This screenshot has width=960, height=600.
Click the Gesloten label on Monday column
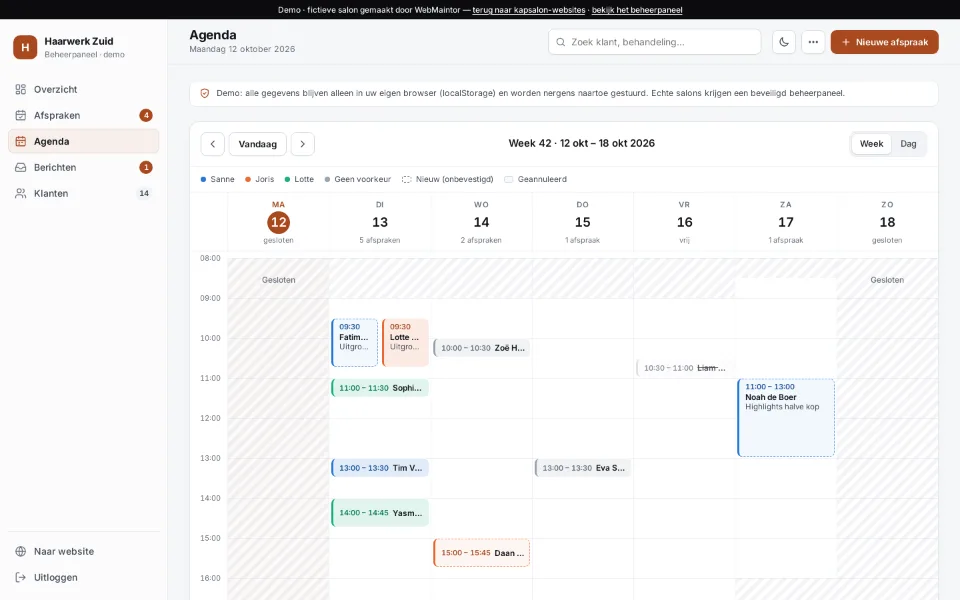point(279,280)
